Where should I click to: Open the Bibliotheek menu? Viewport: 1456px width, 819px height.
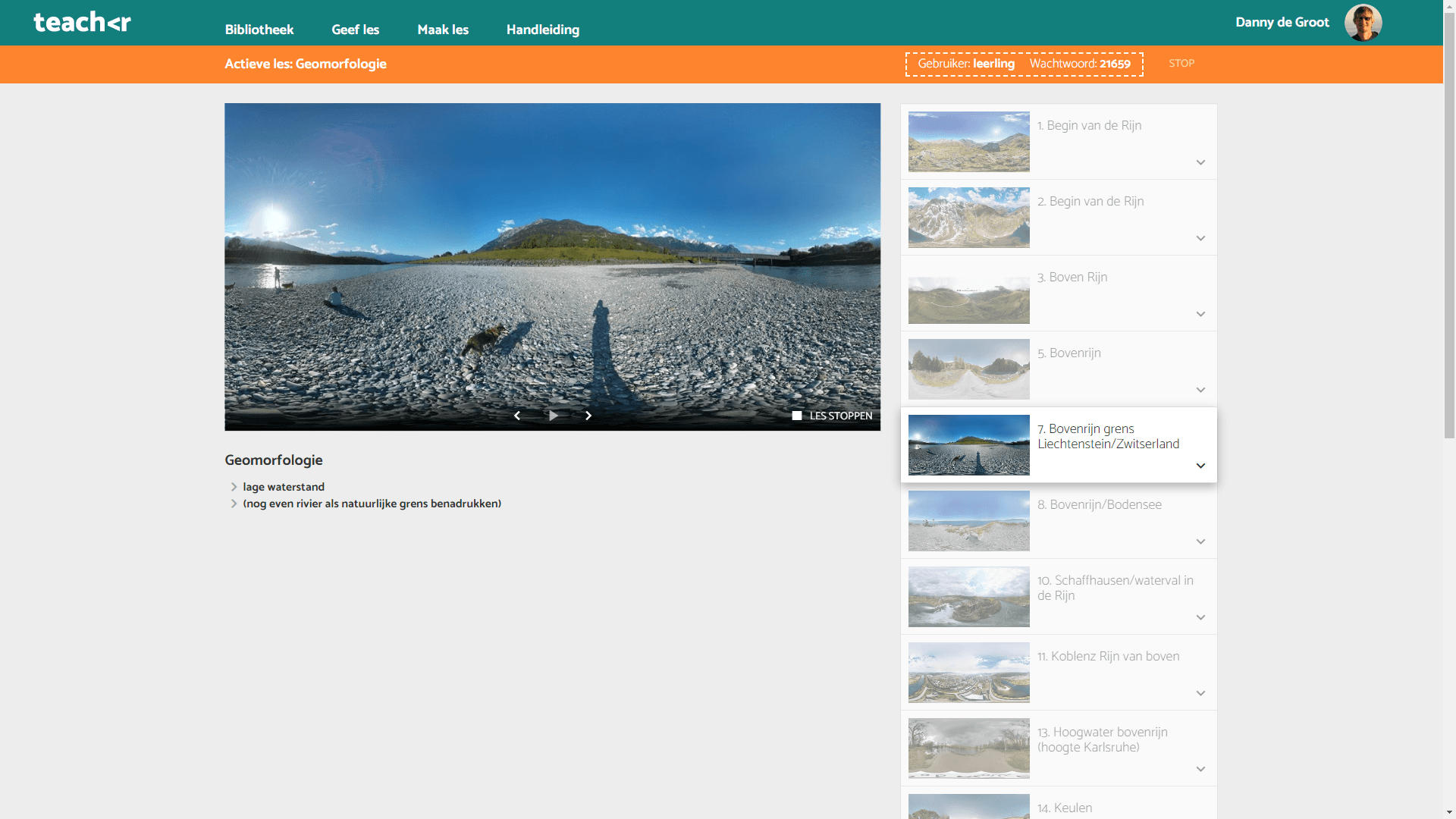pos(259,30)
